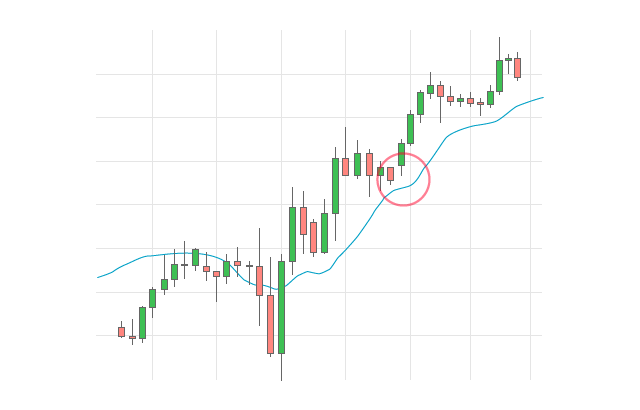Select the first red candle after the longest green candle

[x=303, y=220]
